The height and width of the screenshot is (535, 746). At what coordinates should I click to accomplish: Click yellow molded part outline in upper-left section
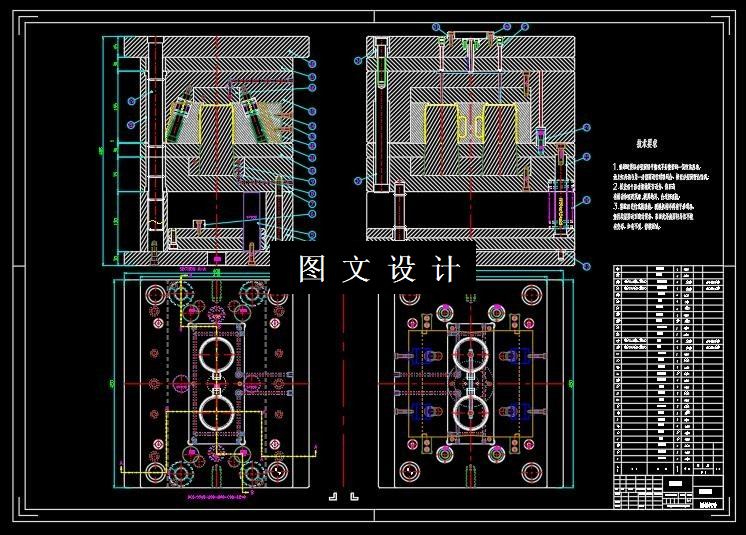(216, 123)
